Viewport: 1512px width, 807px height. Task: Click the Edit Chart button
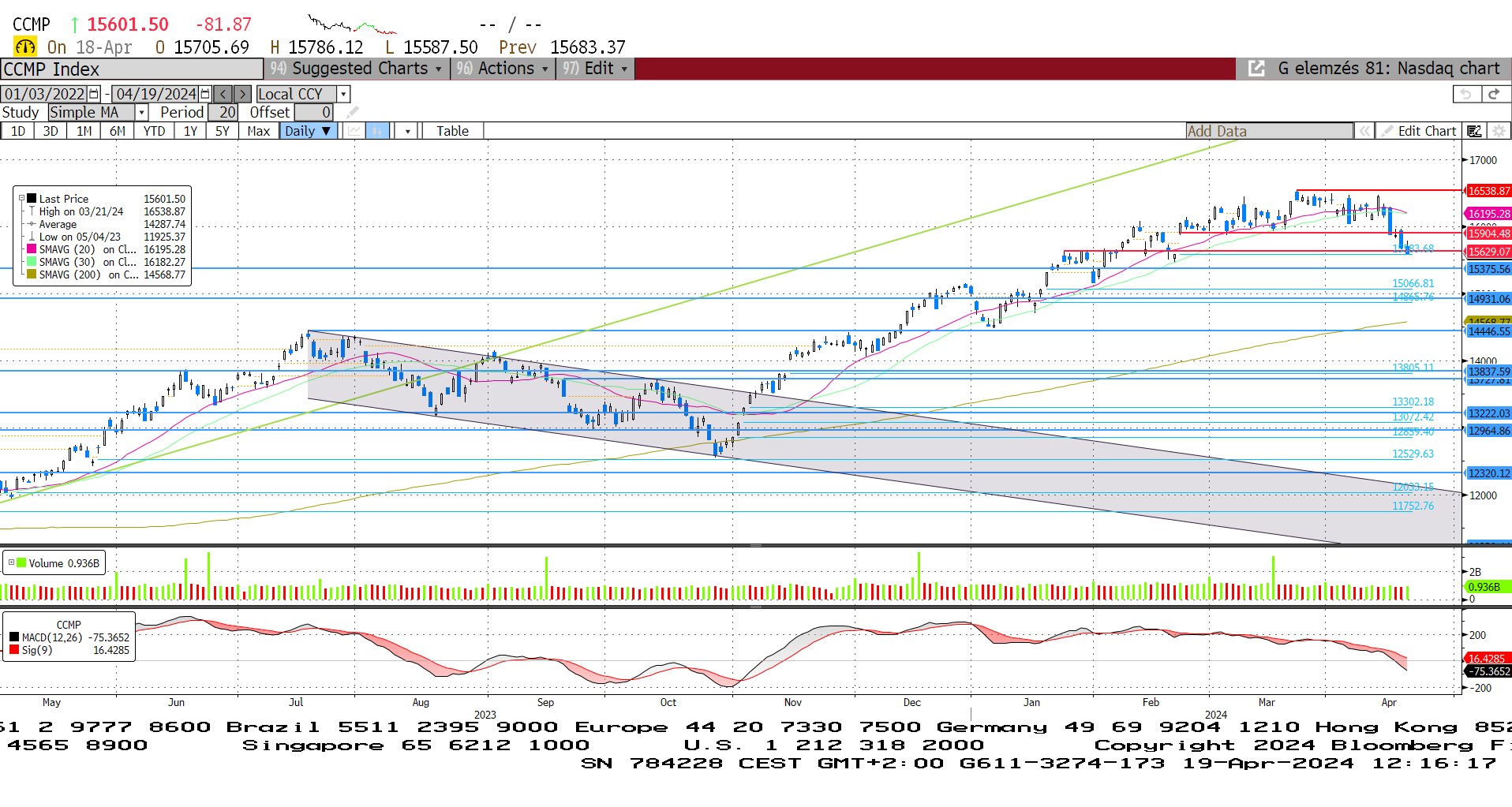pyautogui.click(x=1419, y=131)
